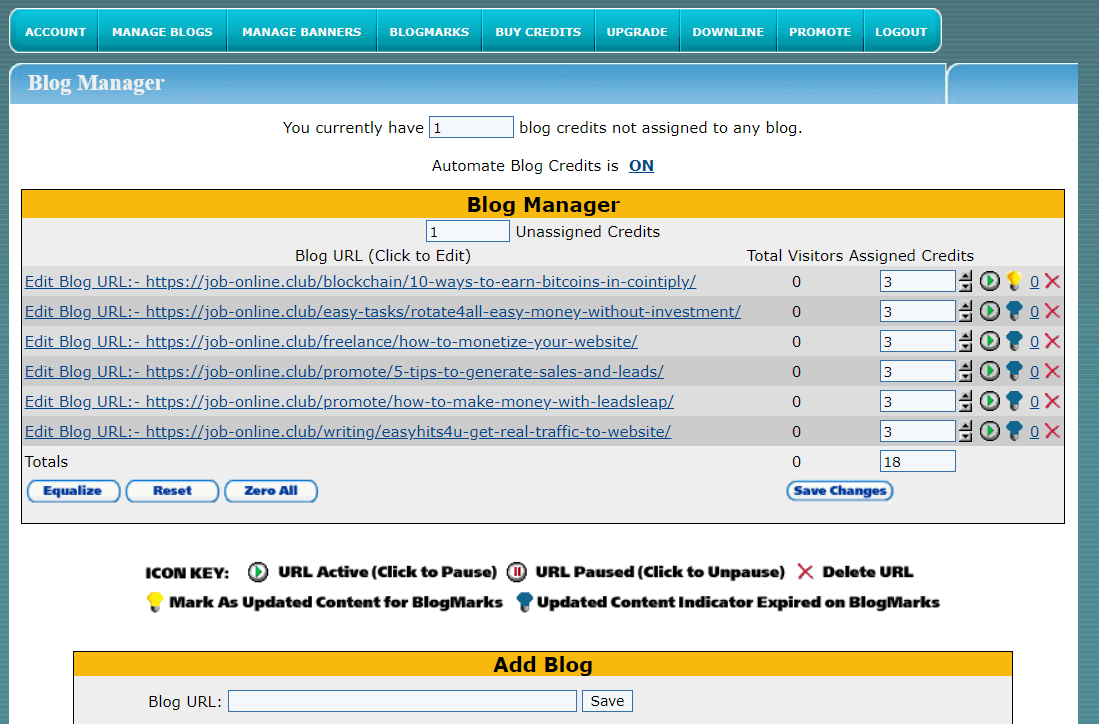Click Save Changes button
Viewport: 1099px width, 724px height.
tap(839, 491)
